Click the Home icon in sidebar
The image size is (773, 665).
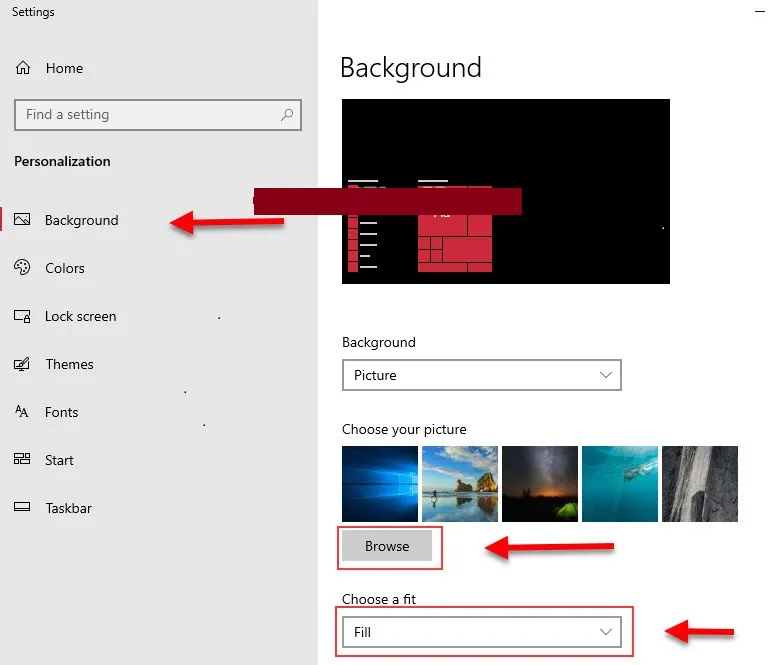tap(23, 68)
